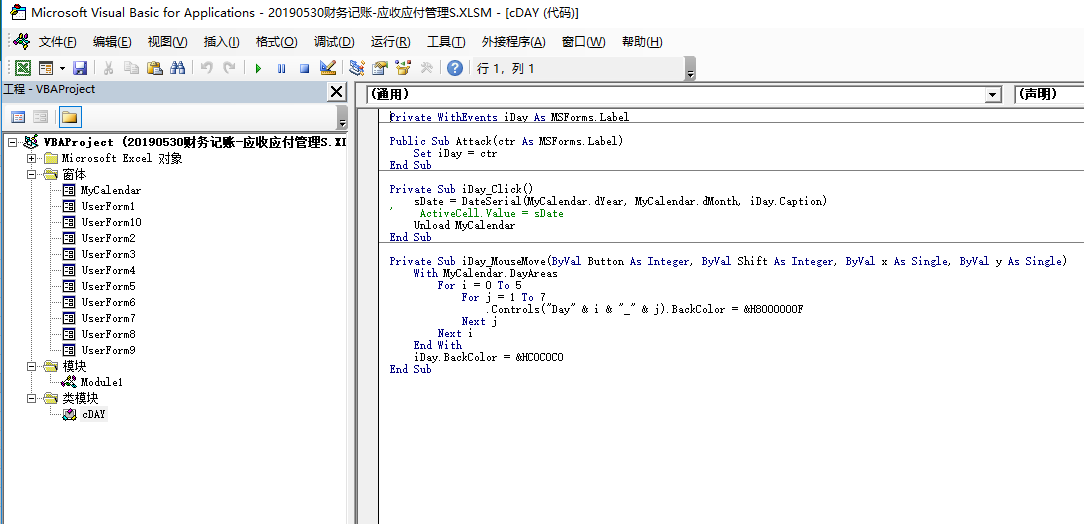Screen dimensions: 1084x524
Task: Open the 插入(I) menu
Action: (x=222, y=42)
